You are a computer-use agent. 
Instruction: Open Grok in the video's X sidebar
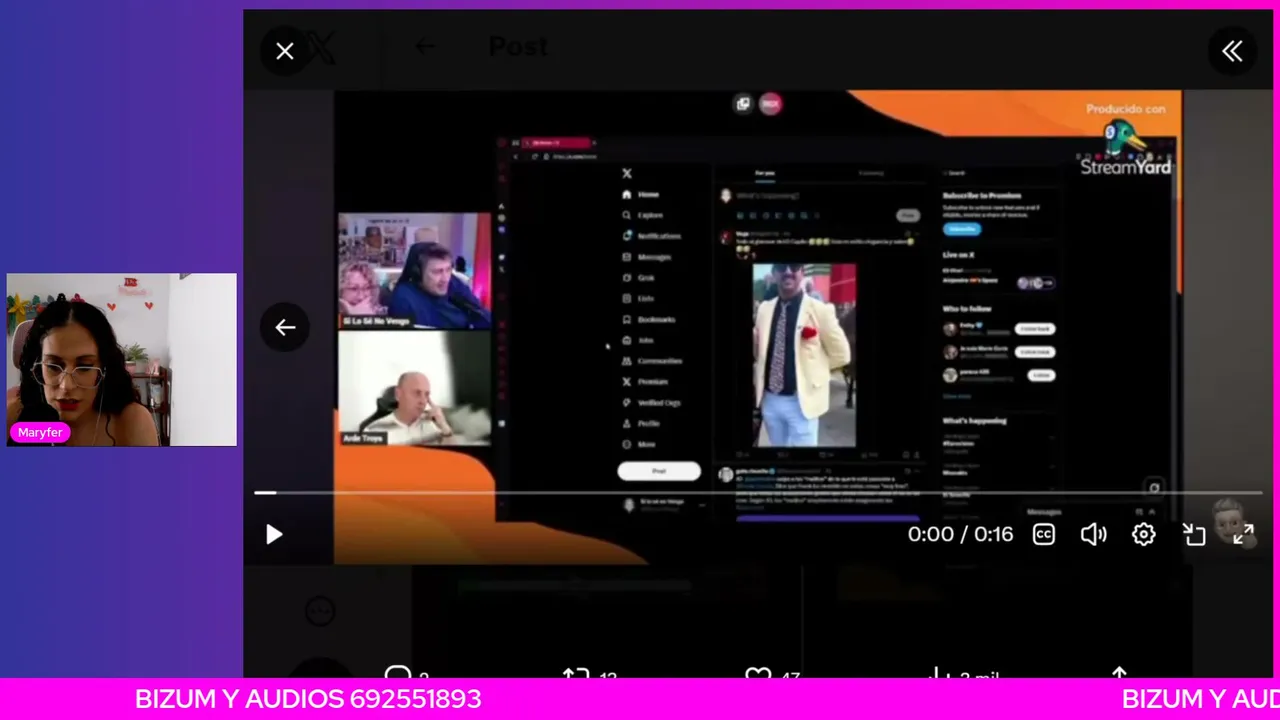coord(638,277)
